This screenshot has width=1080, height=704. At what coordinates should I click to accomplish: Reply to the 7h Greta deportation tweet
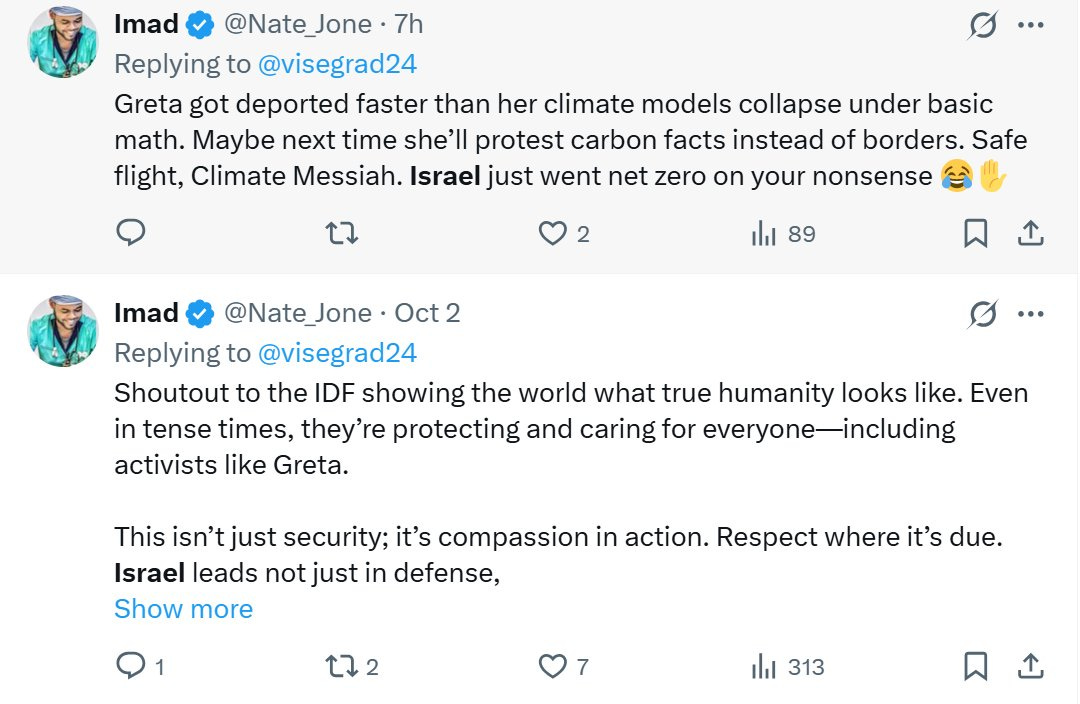pyautogui.click(x=131, y=234)
